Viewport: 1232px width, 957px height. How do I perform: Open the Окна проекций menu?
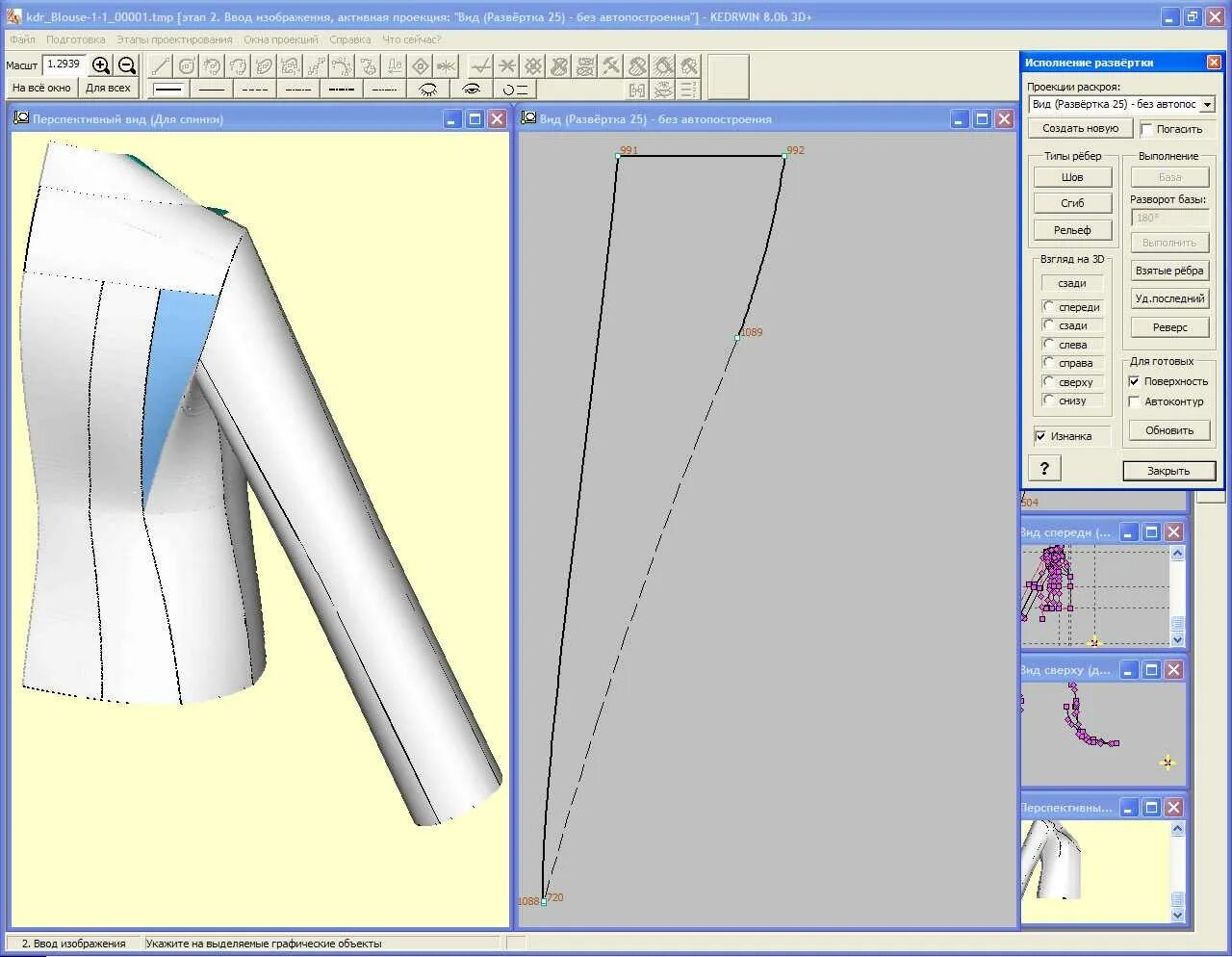pyautogui.click(x=281, y=39)
